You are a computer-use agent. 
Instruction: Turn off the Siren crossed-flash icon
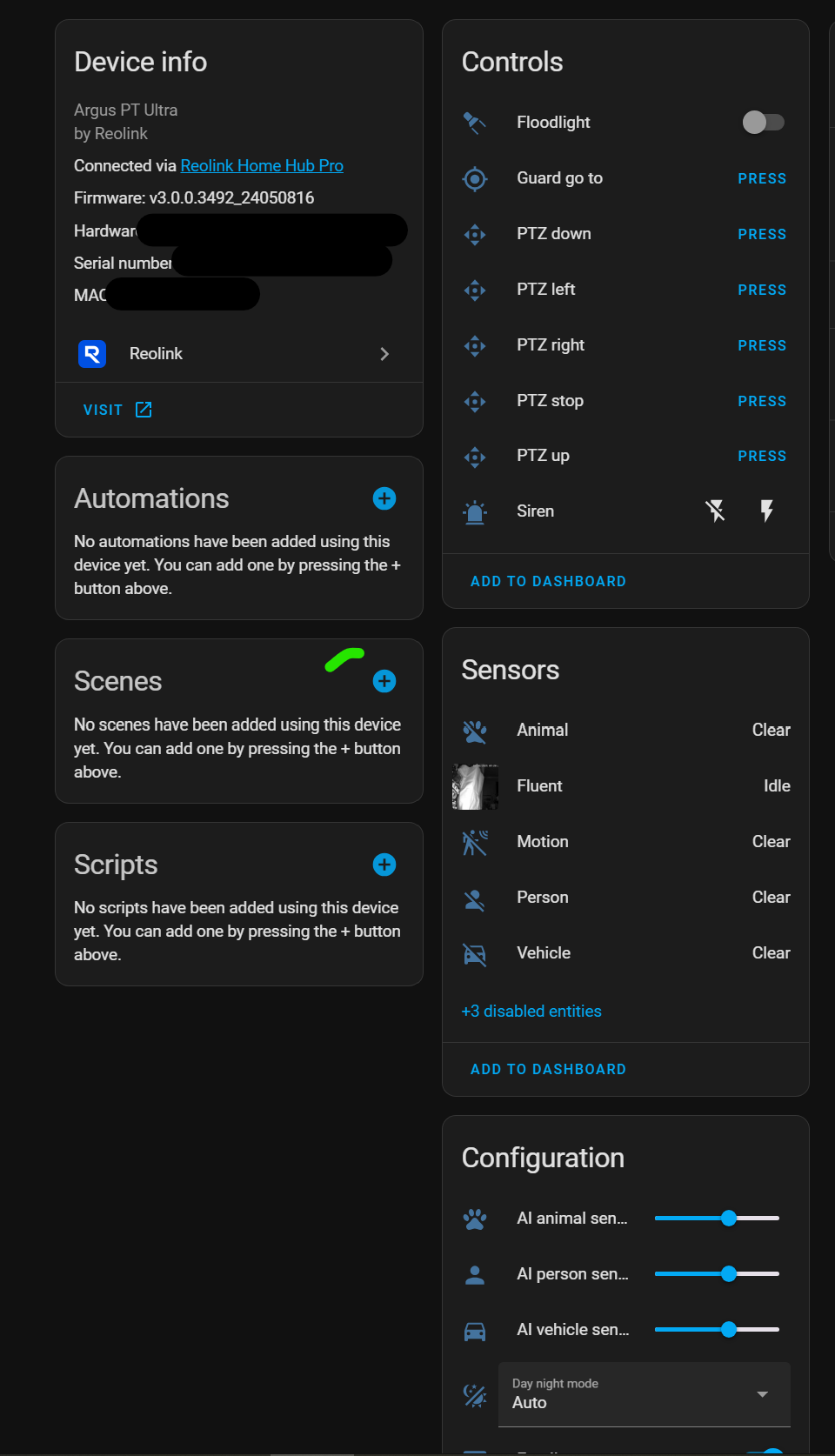(715, 511)
